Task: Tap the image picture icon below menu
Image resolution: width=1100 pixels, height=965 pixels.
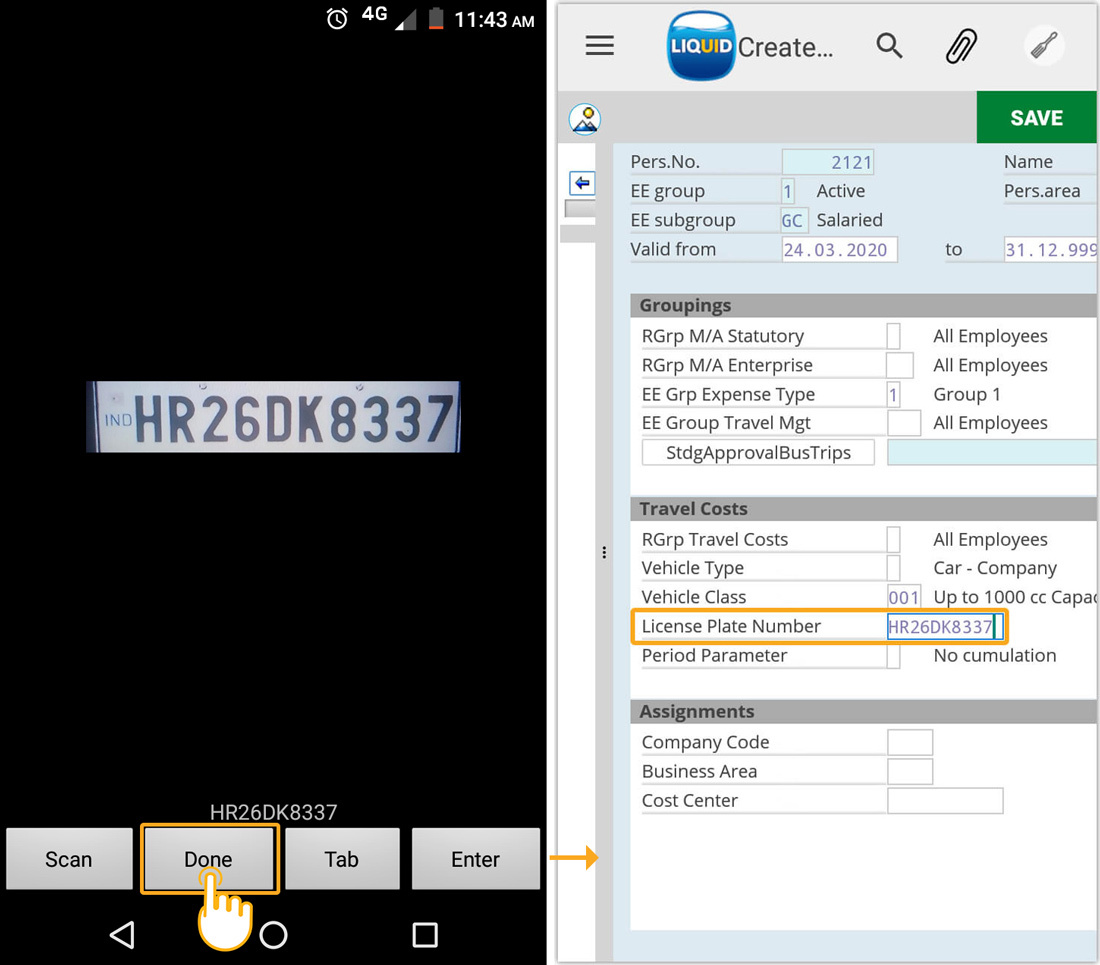Action: pos(584,119)
